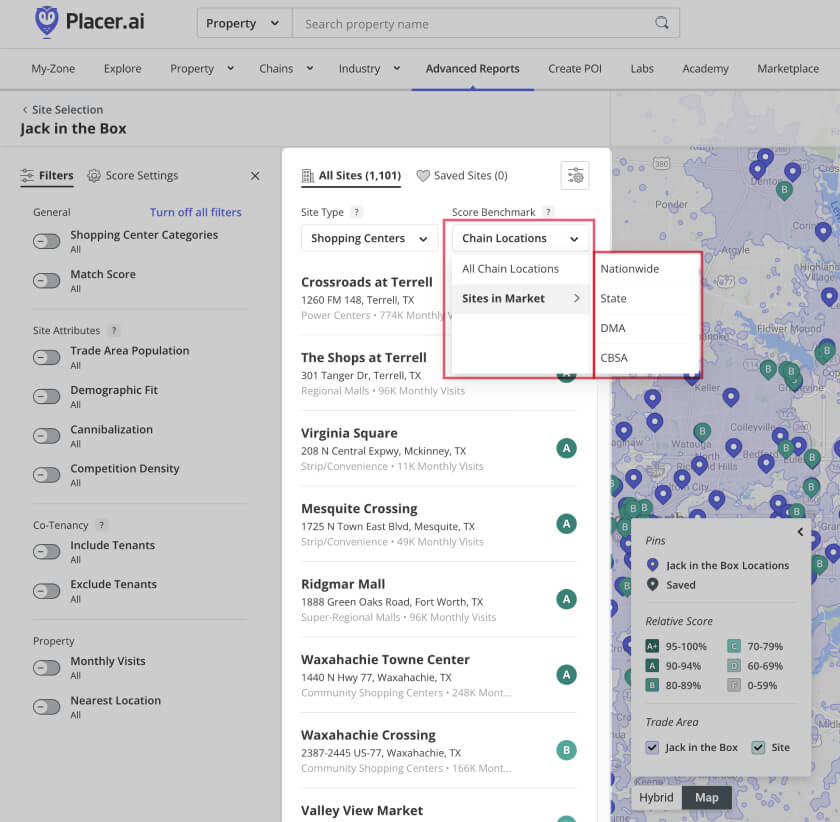Toggle Shopping Center Categories filter
840x822 pixels.
click(x=47, y=242)
